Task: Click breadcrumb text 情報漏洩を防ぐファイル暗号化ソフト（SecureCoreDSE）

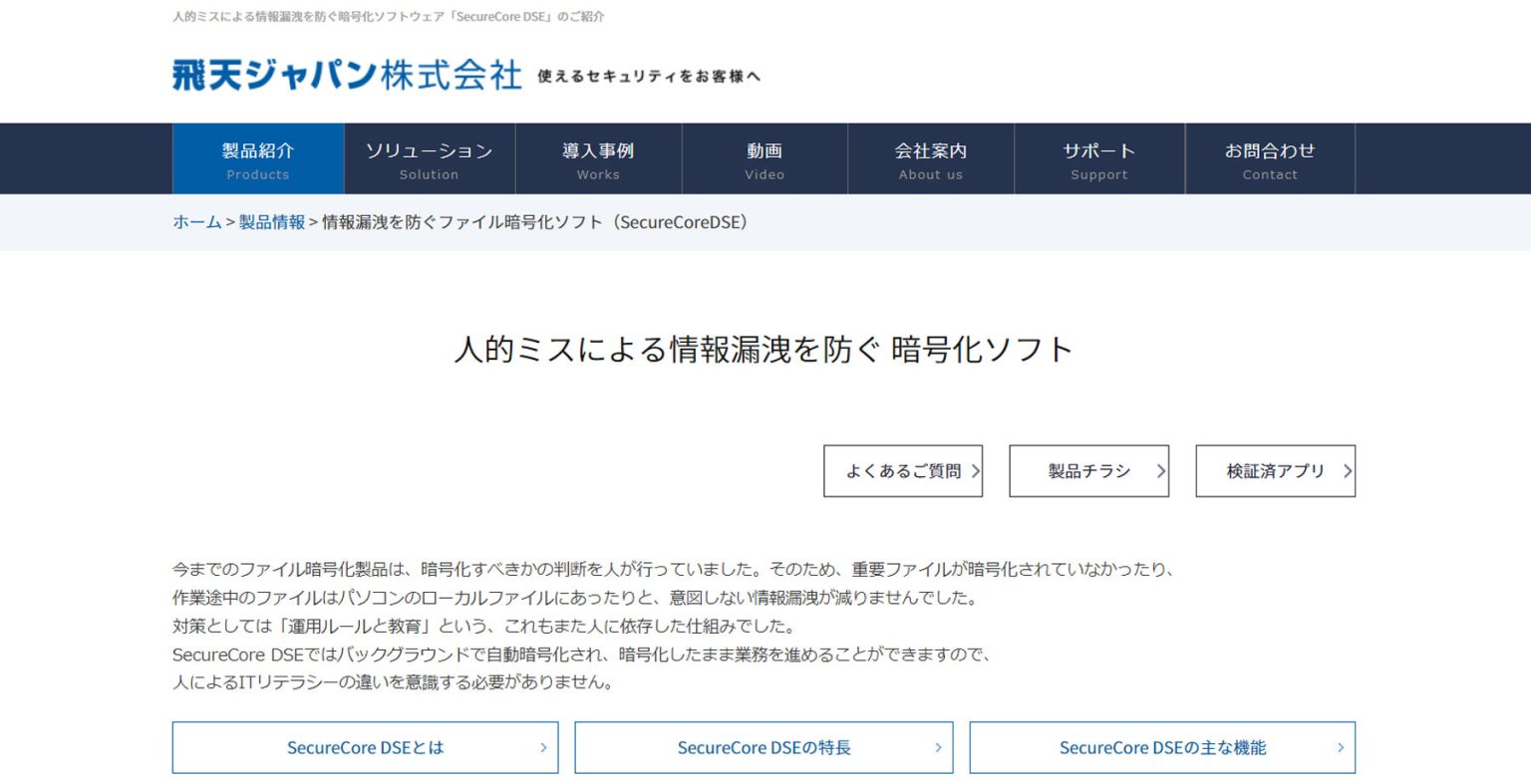Action: [x=536, y=222]
